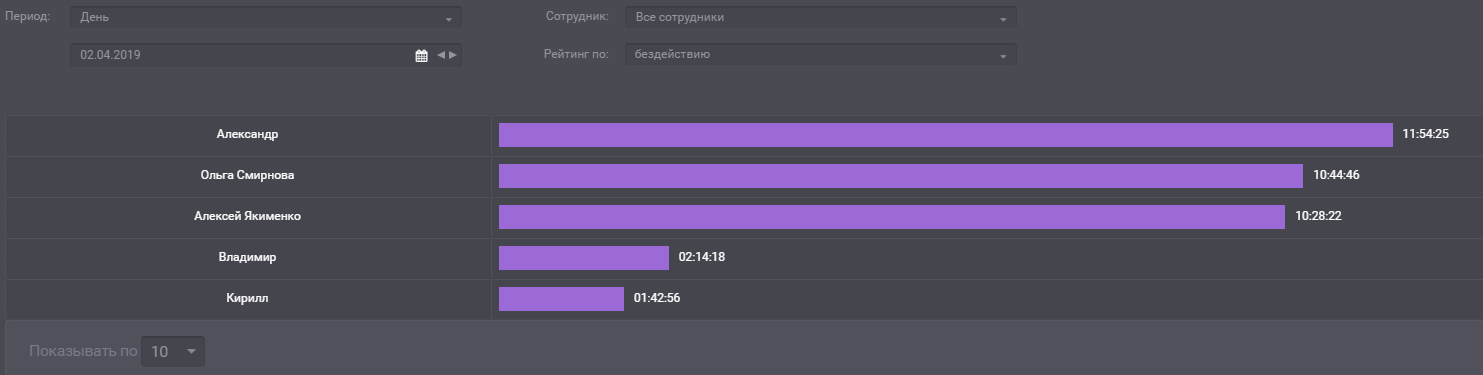Image resolution: width=1483 pixels, height=375 pixels.
Task: Select employee Владимир row
Action: [247, 257]
